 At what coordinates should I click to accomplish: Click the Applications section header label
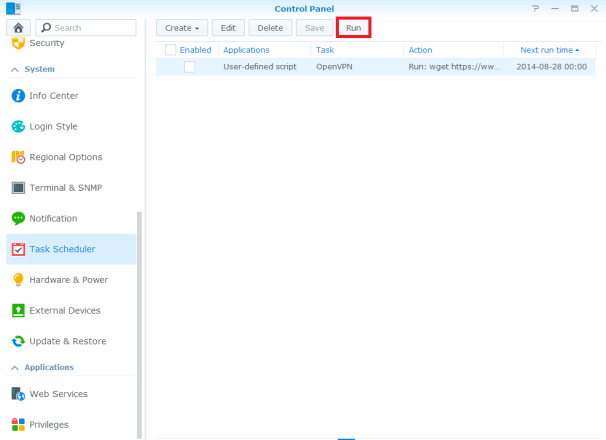[49, 367]
